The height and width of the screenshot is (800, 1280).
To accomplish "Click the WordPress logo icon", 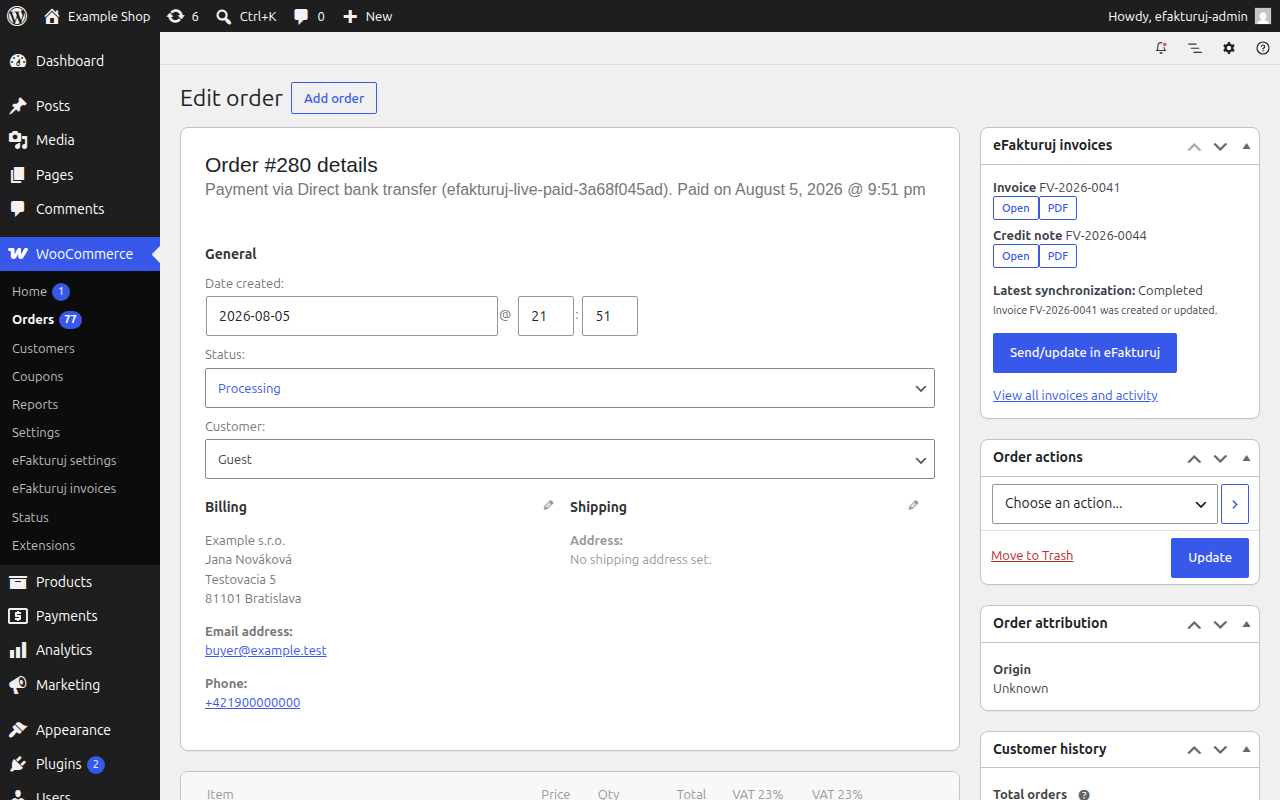I will [17, 16].
